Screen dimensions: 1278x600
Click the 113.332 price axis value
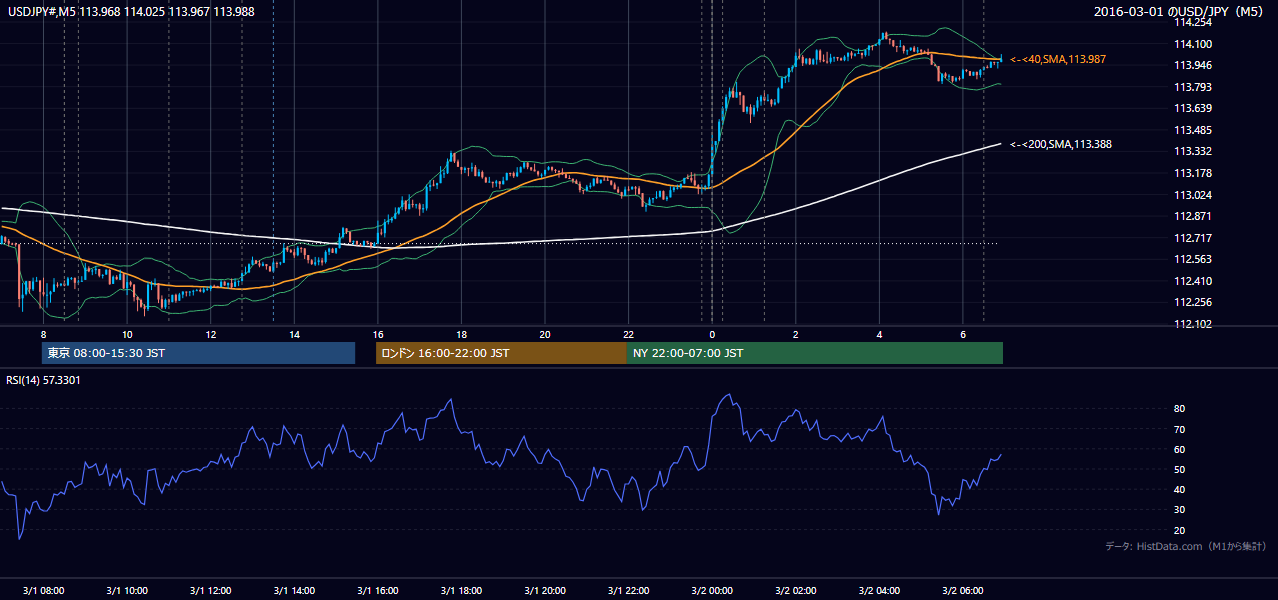point(1194,151)
